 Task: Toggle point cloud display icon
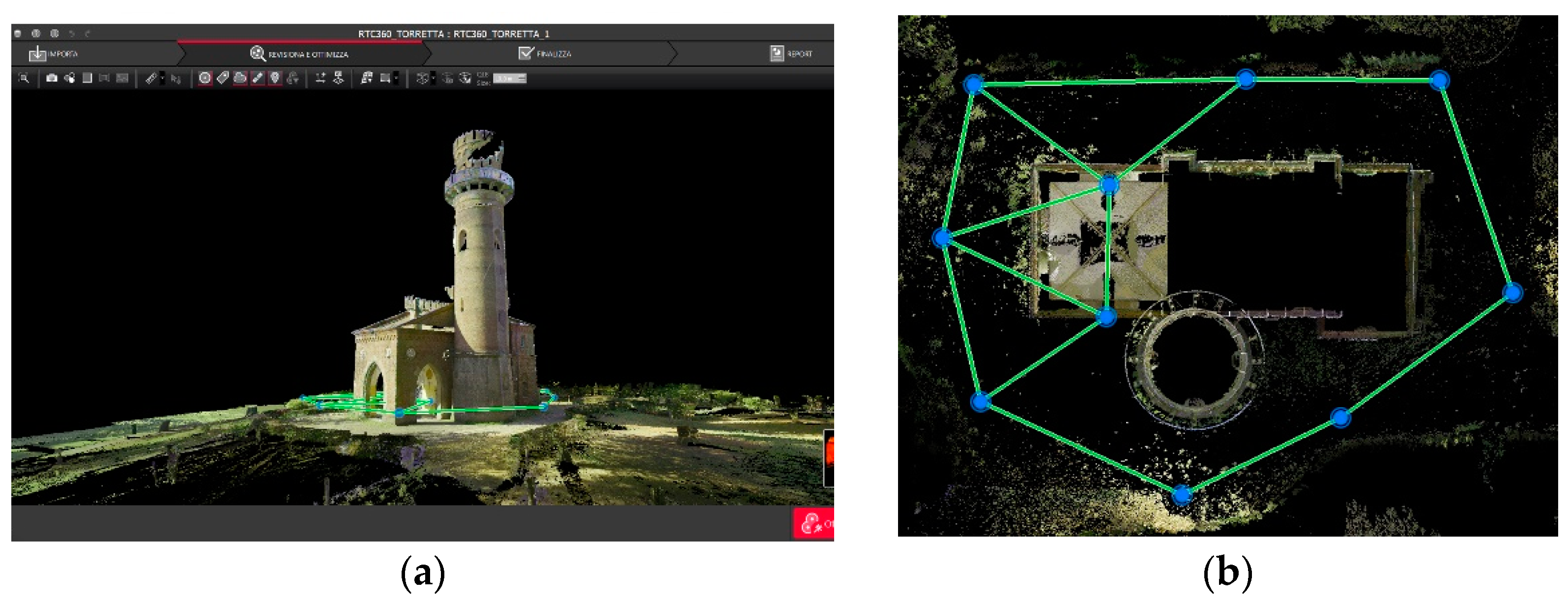coord(240,78)
